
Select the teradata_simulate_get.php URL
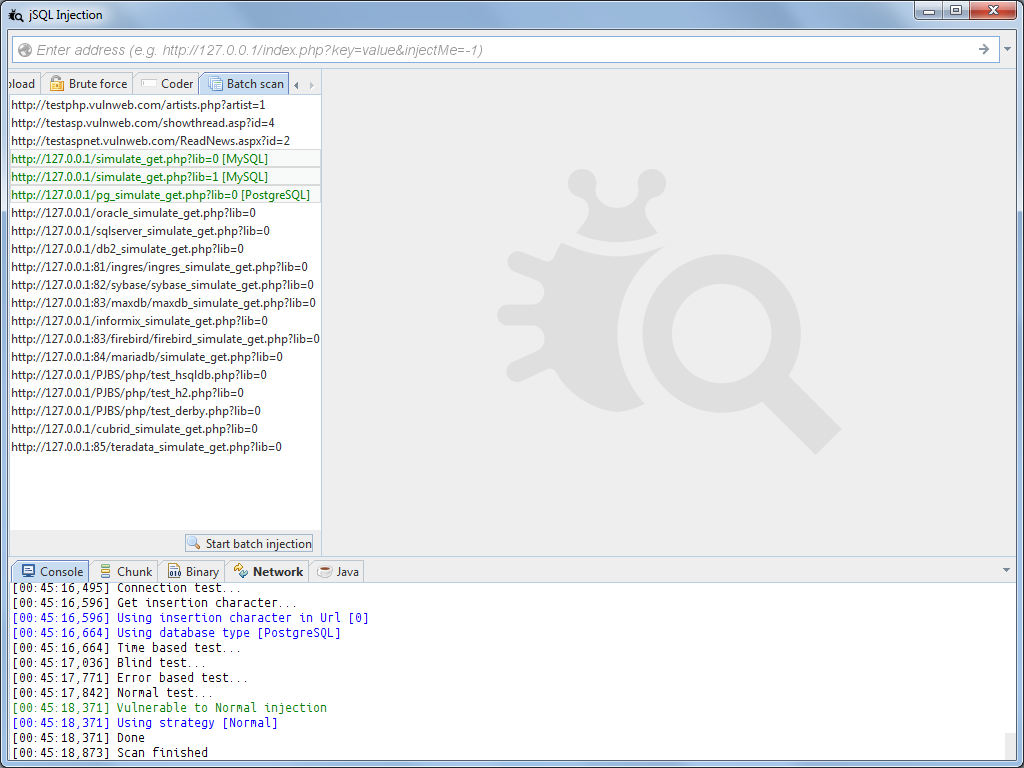[165, 447]
